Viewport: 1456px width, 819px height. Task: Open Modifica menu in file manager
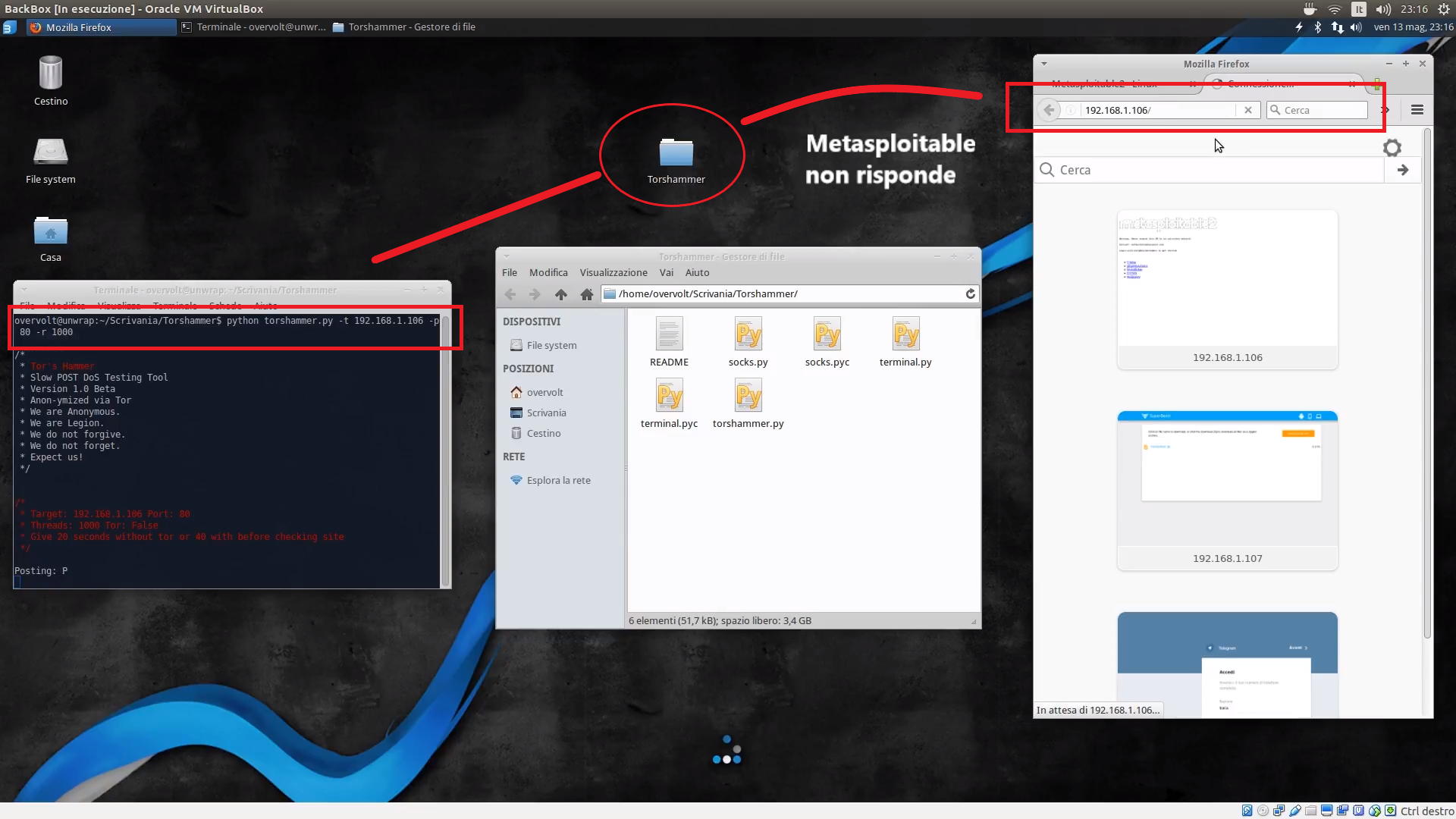point(548,273)
